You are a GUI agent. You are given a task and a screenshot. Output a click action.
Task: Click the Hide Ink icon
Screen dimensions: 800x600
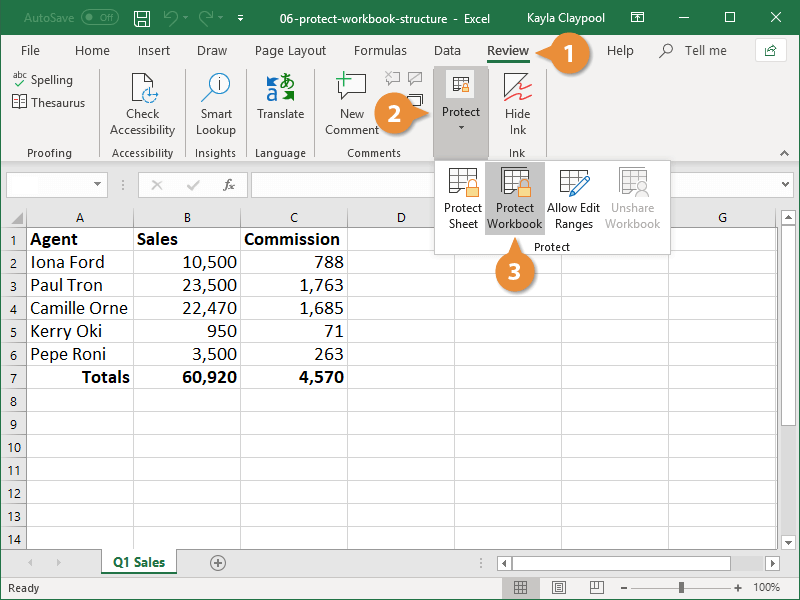(x=517, y=105)
